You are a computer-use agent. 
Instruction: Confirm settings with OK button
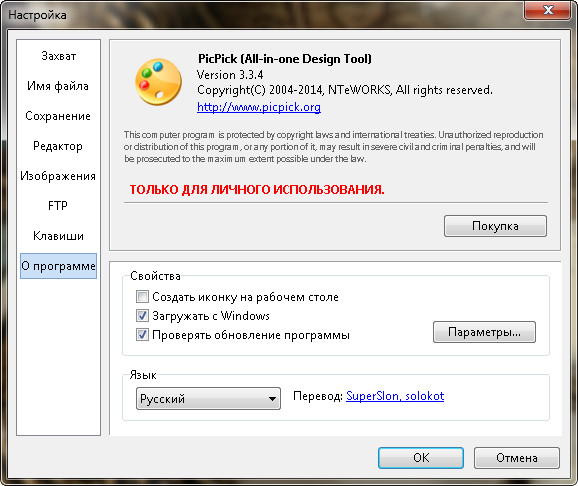[x=421, y=458]
